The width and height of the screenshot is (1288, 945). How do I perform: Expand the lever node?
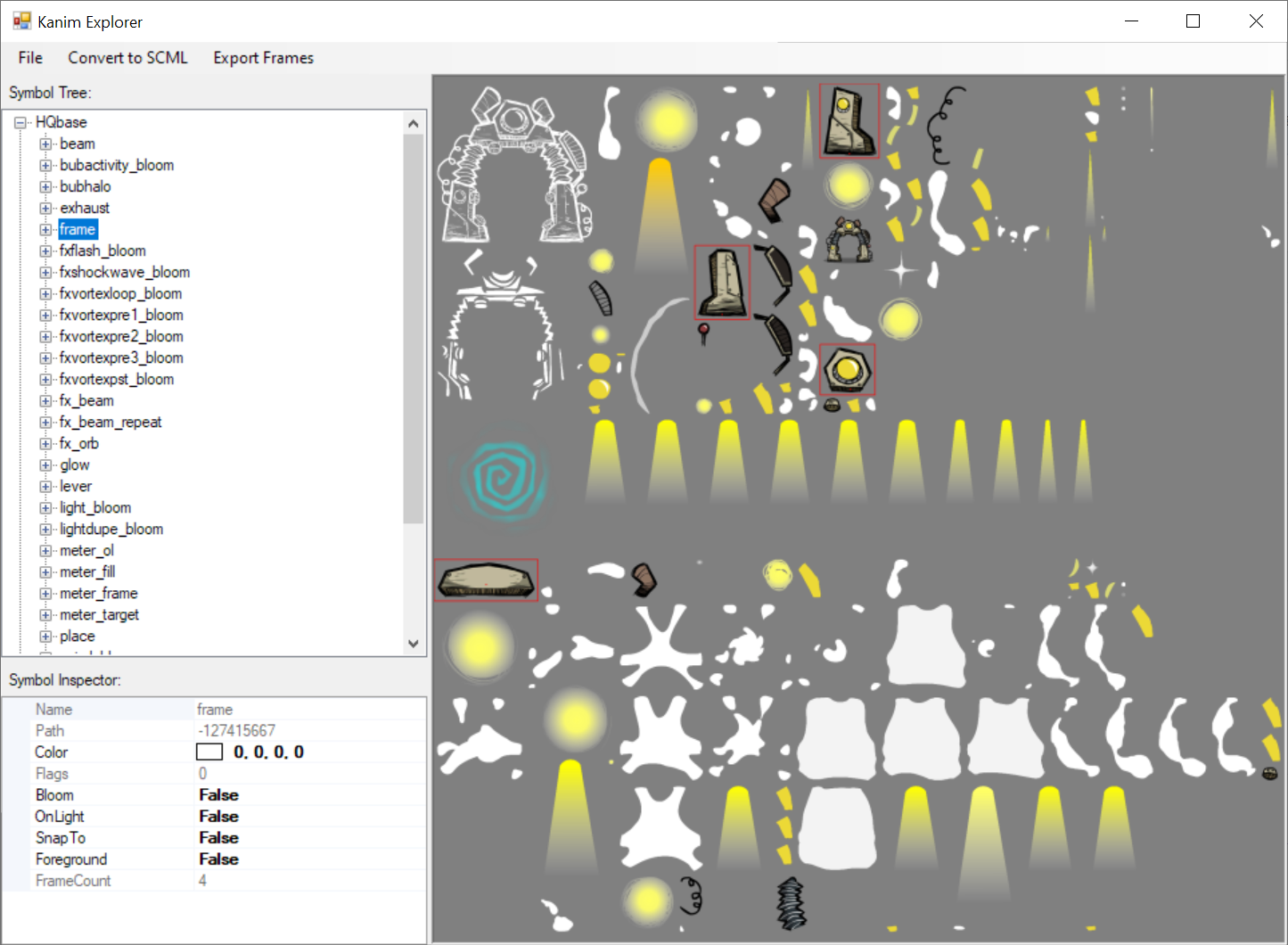[x=45, y=486]
